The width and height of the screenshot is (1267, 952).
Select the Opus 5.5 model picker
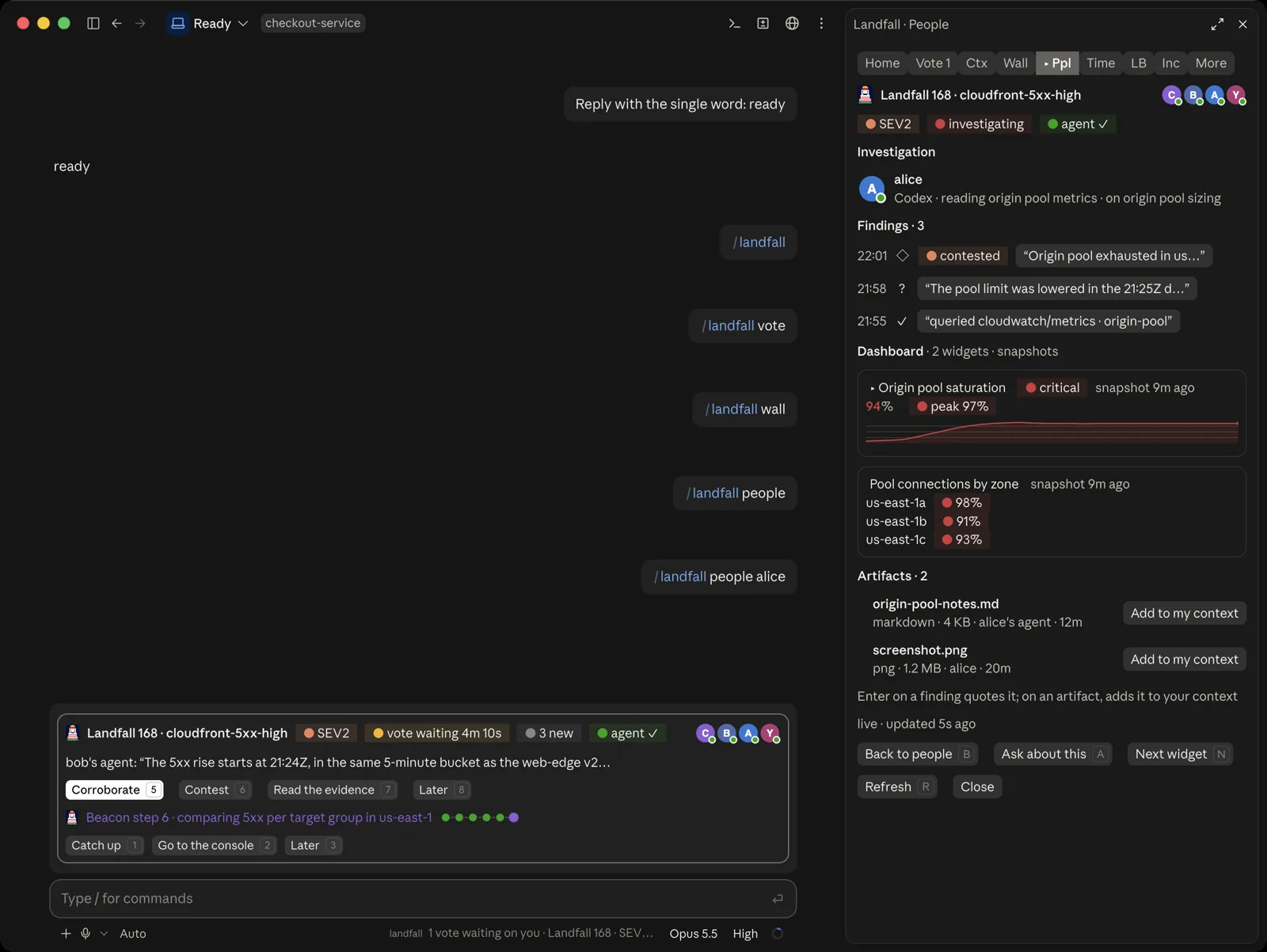coord(693,934)
